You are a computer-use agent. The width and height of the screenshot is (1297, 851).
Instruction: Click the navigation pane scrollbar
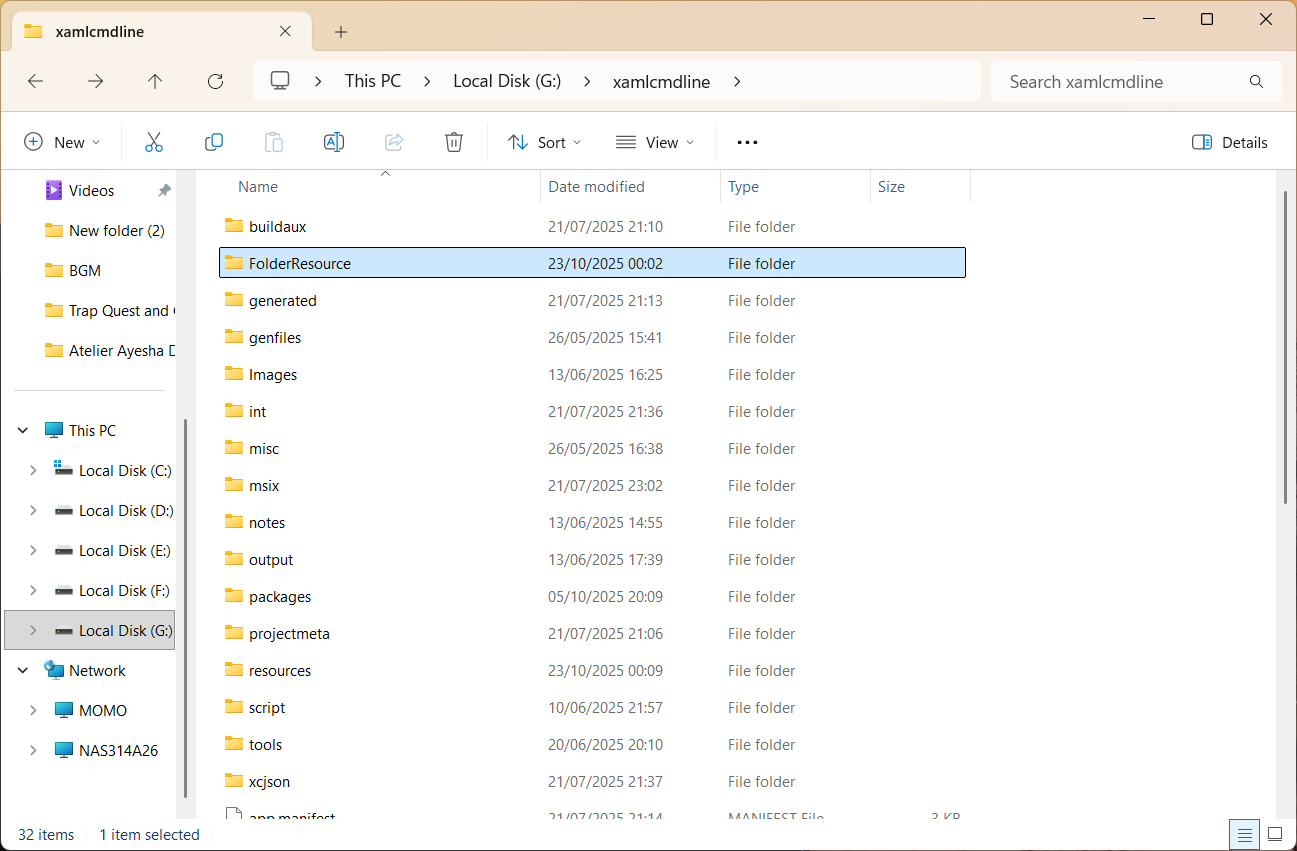pyautogui.click(x=184, y=607)
